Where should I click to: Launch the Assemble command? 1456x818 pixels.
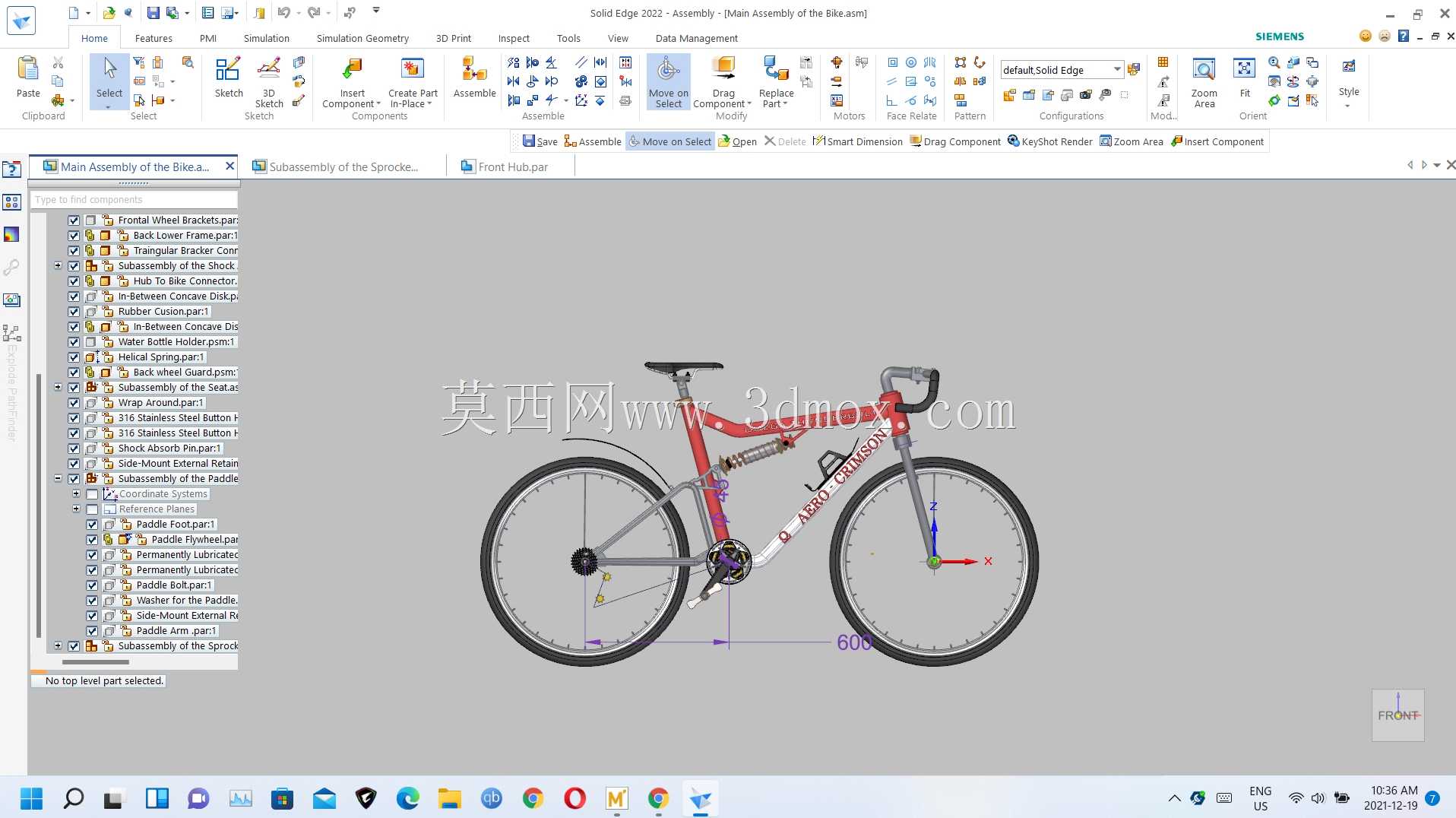click(474, 77)
